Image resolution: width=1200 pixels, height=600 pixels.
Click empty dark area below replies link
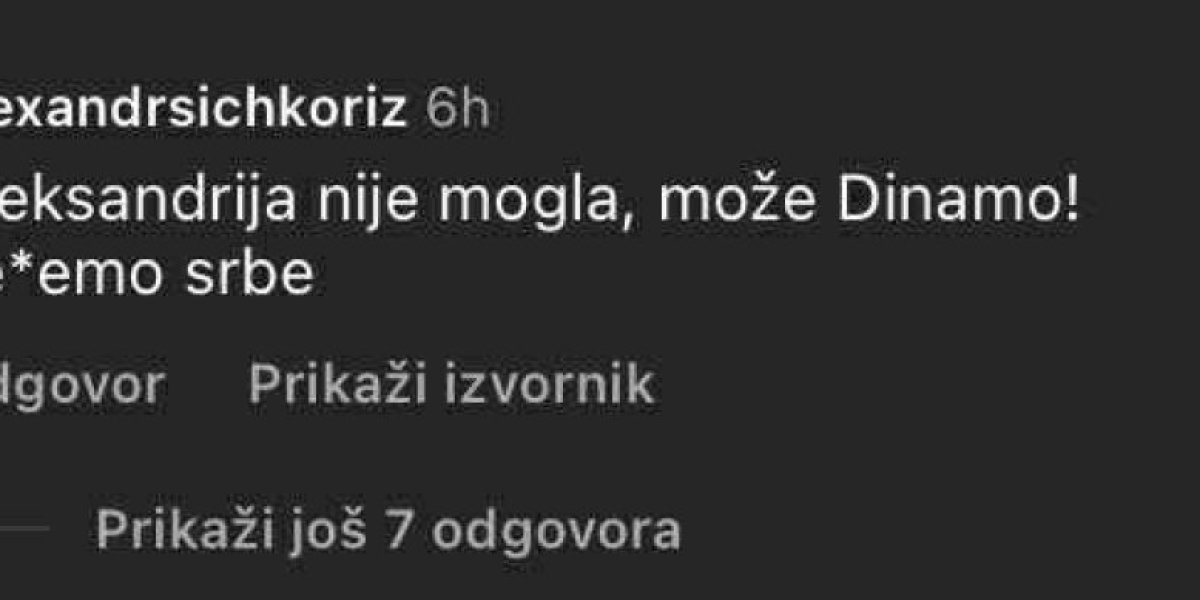600,580
